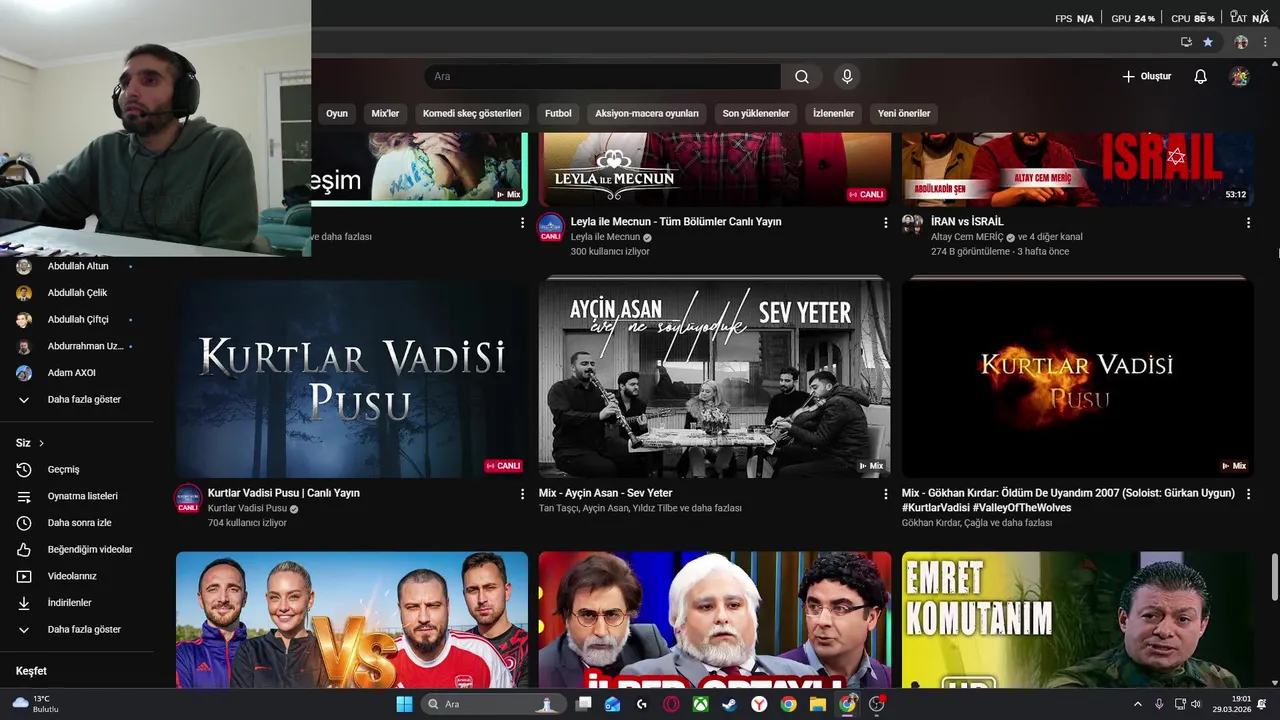Open Abdullah Altun channel from subscriptions

[77, 266]
